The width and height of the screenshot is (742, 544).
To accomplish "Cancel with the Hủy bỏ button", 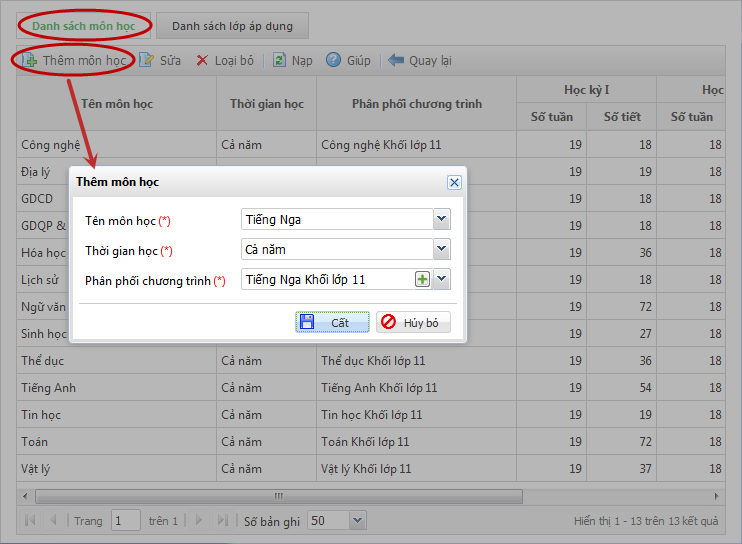I will tap(413, 322).
